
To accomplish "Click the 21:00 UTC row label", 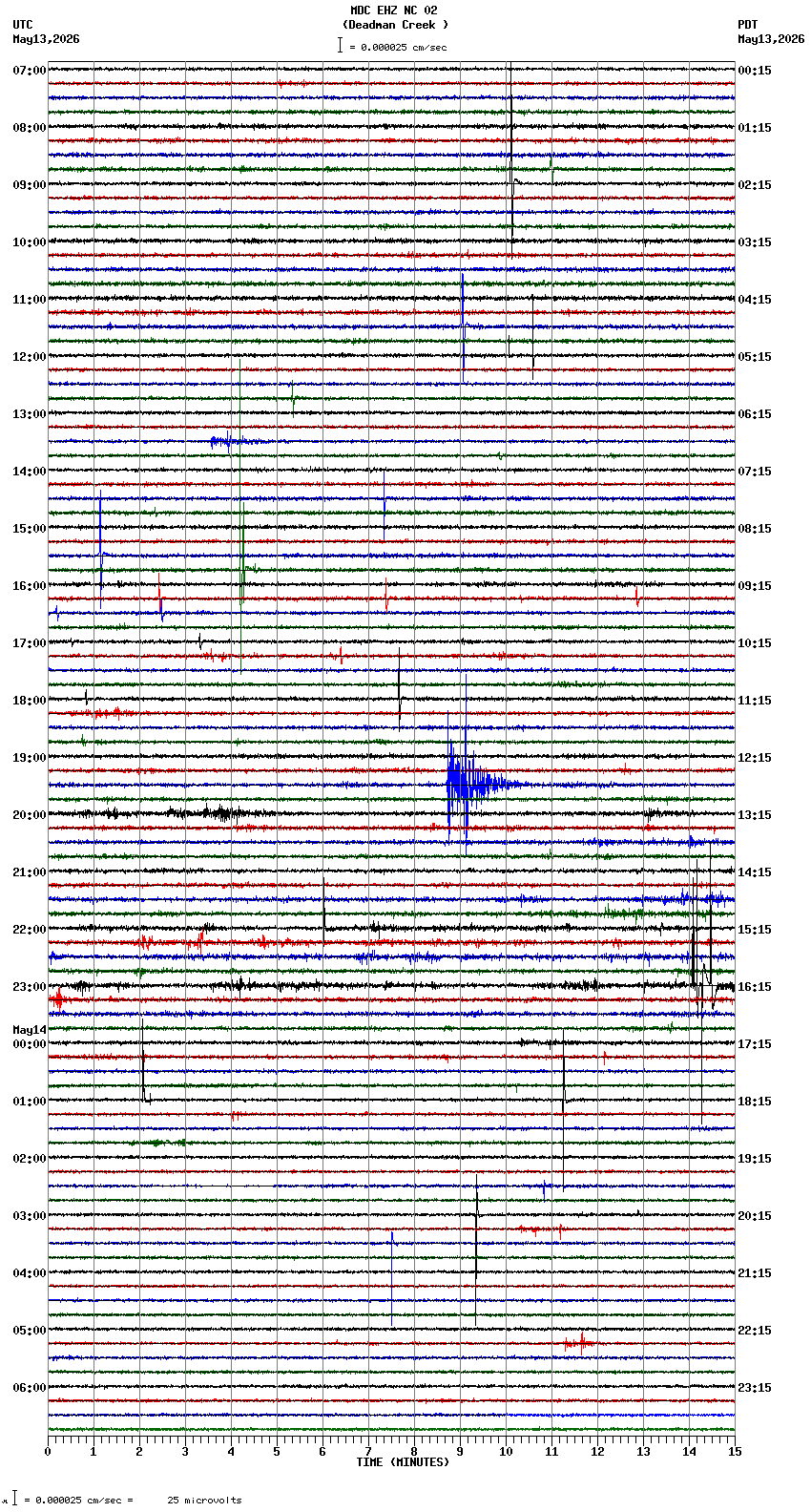I will click(x=30, y=872).
